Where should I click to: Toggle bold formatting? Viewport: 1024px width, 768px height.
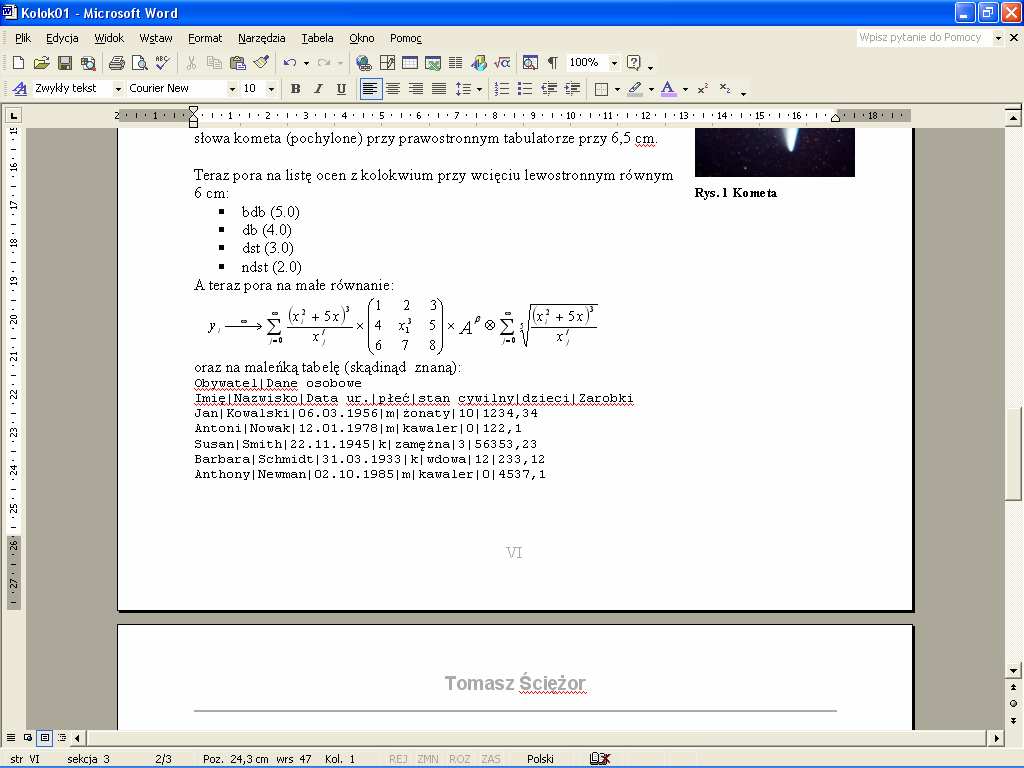[x=295, y=88]
